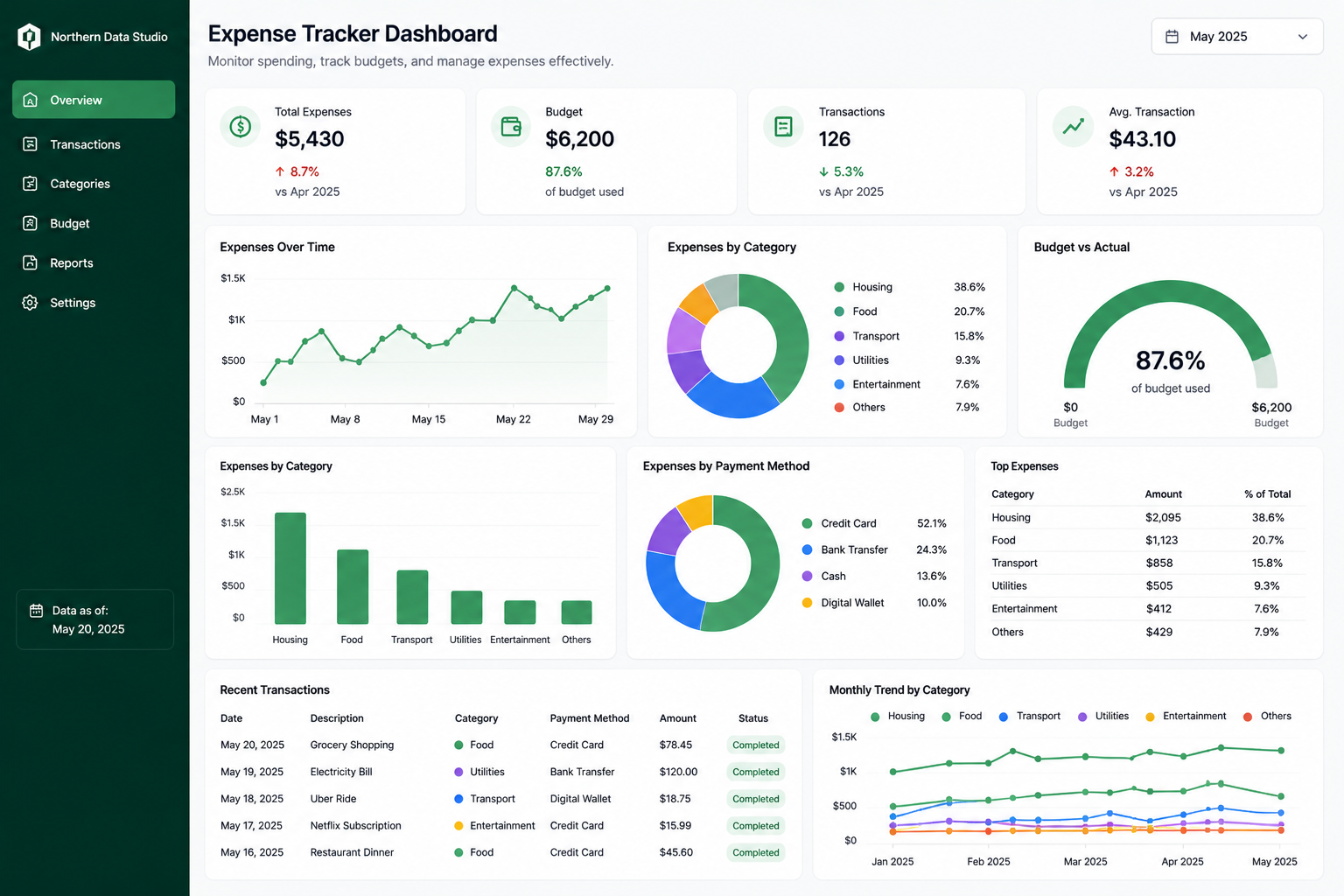Click the Overview home icon in sidebar

31,100
